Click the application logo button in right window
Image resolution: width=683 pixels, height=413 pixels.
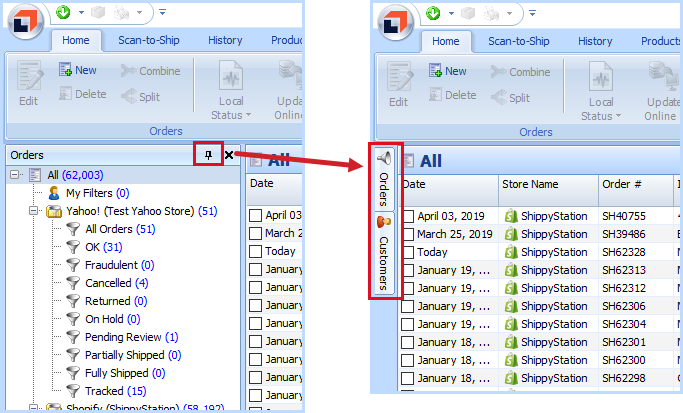pyautogui.click(x=396, y=22)
